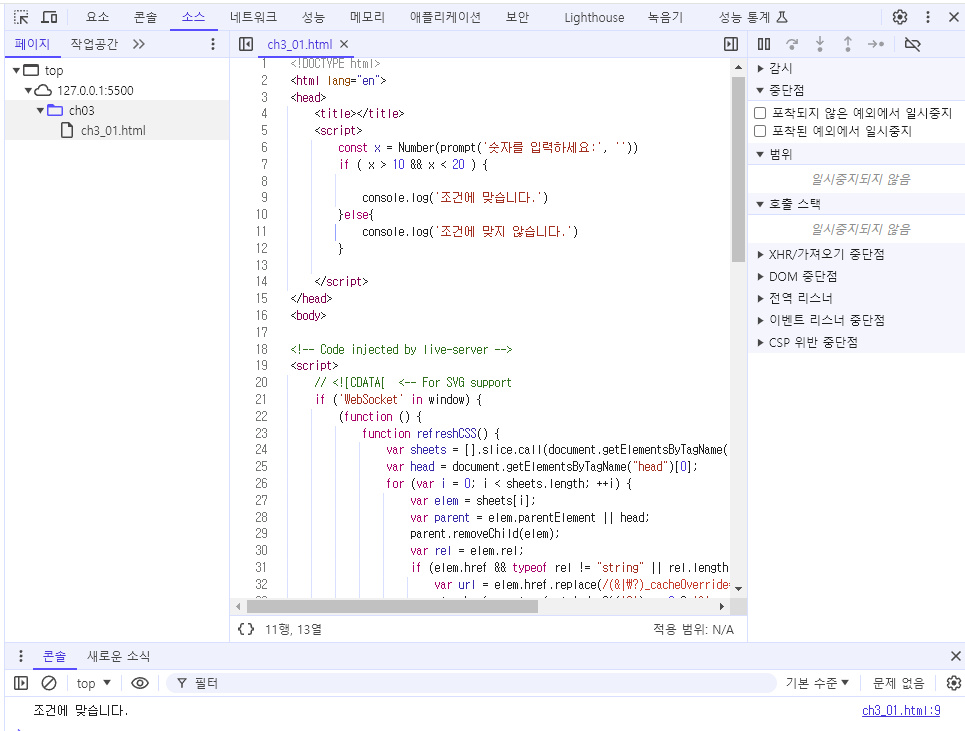Click the step icon in debugger

tap(876, 44)
